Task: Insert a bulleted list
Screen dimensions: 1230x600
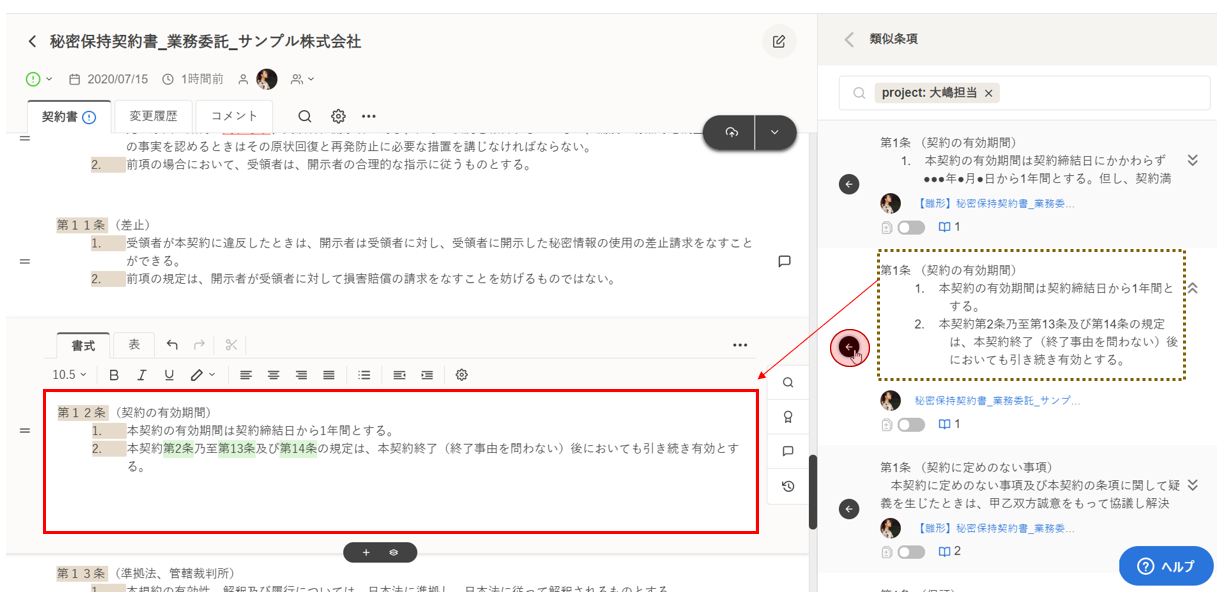Action: coord(365,375)
